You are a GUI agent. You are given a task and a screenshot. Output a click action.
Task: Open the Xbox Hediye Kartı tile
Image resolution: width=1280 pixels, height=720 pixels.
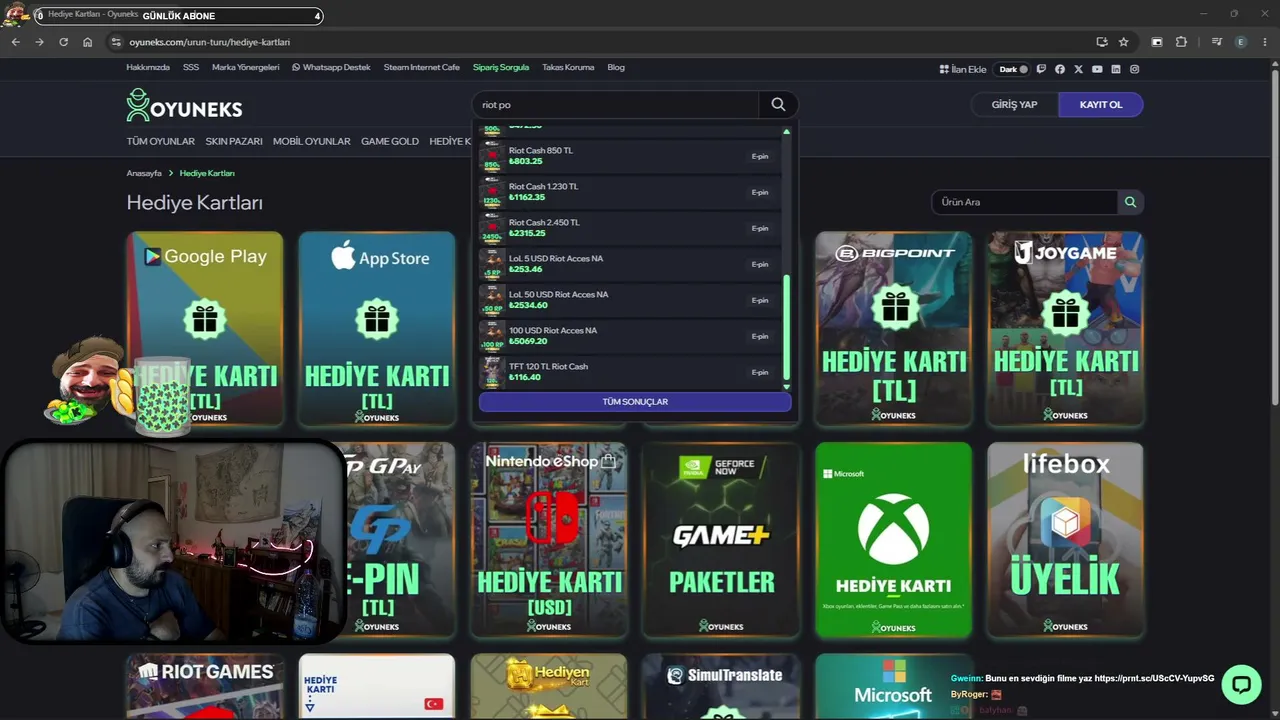(893, 540)
